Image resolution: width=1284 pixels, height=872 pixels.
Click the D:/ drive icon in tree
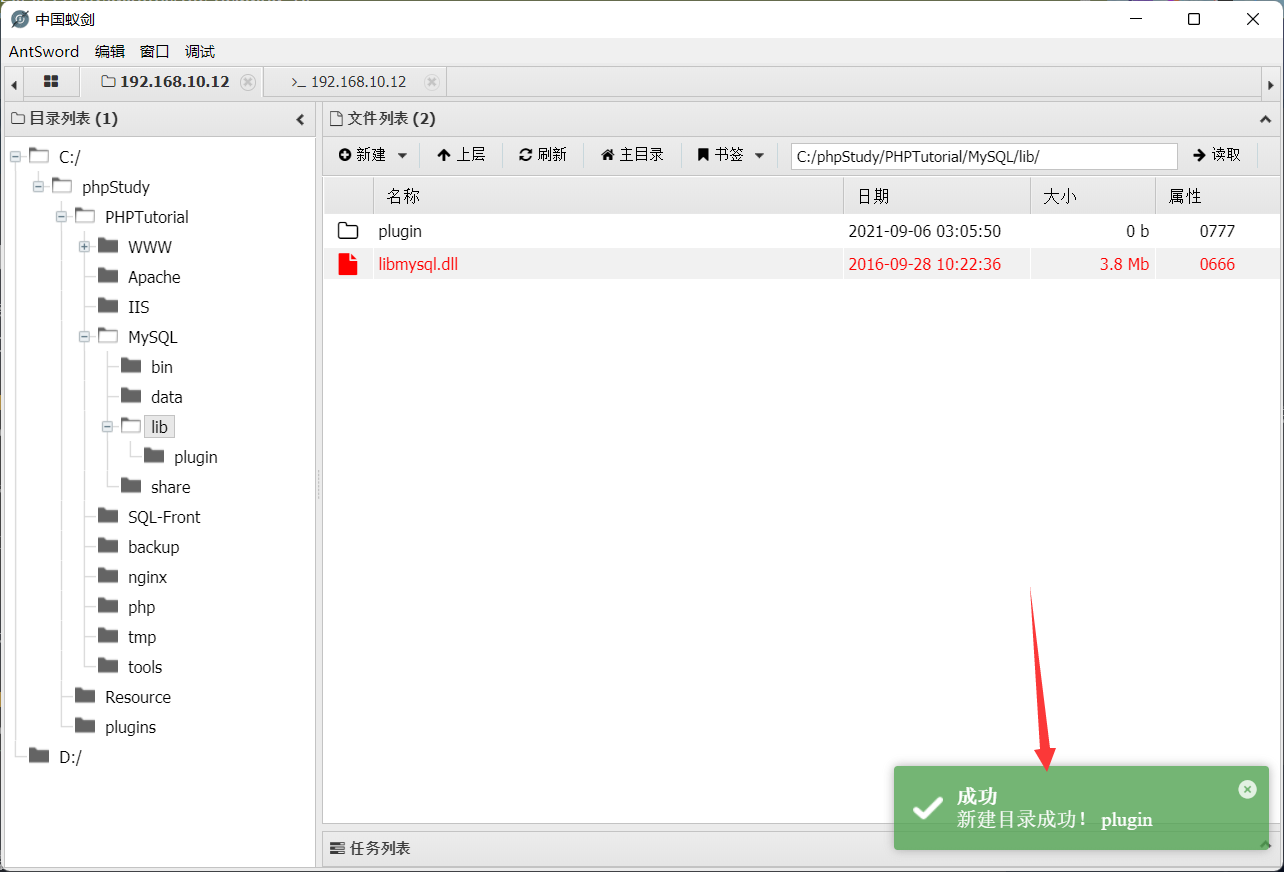coord(39,755)
